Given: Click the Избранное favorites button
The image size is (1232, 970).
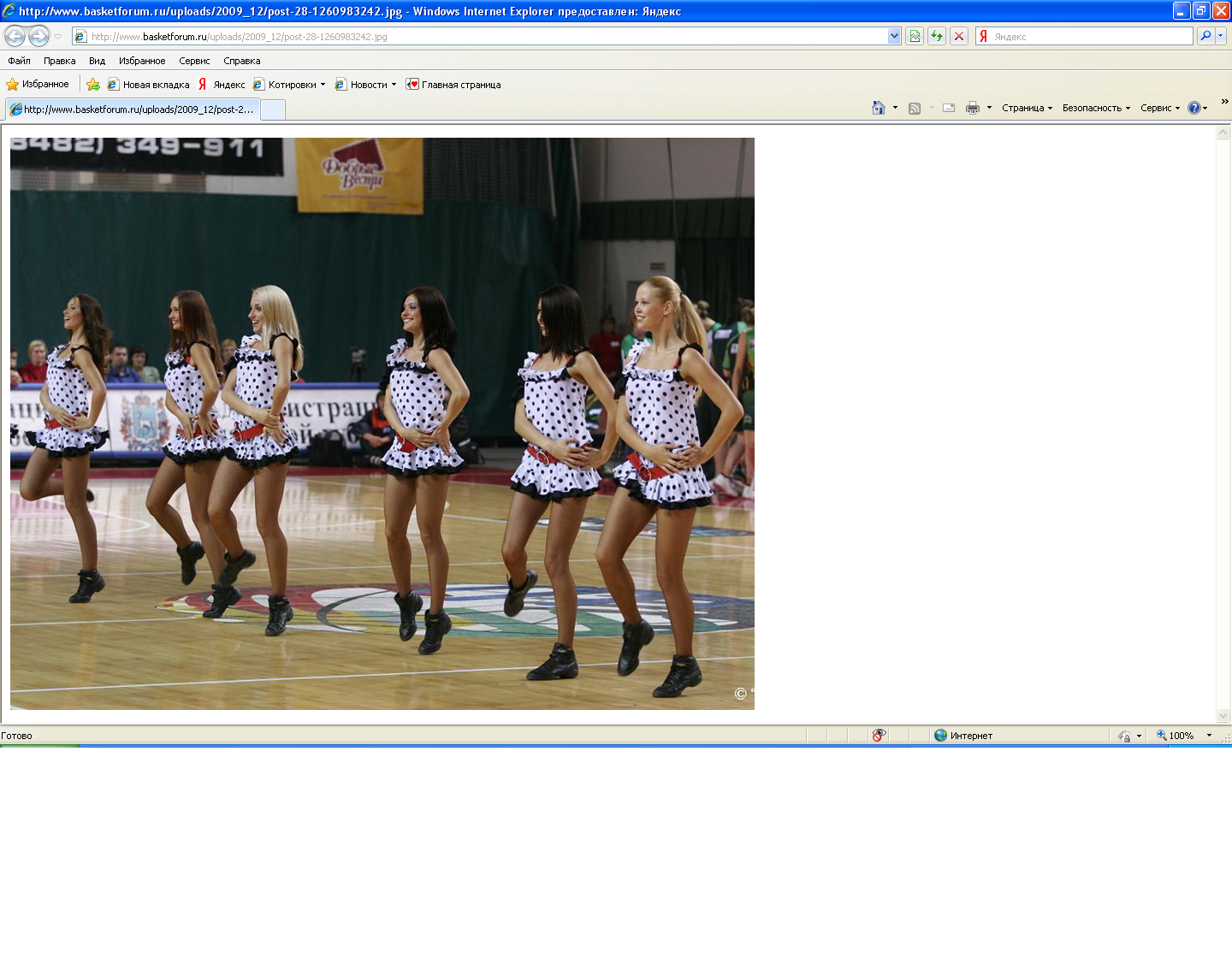Looking at the screenshot, I should tap(38, 85).
